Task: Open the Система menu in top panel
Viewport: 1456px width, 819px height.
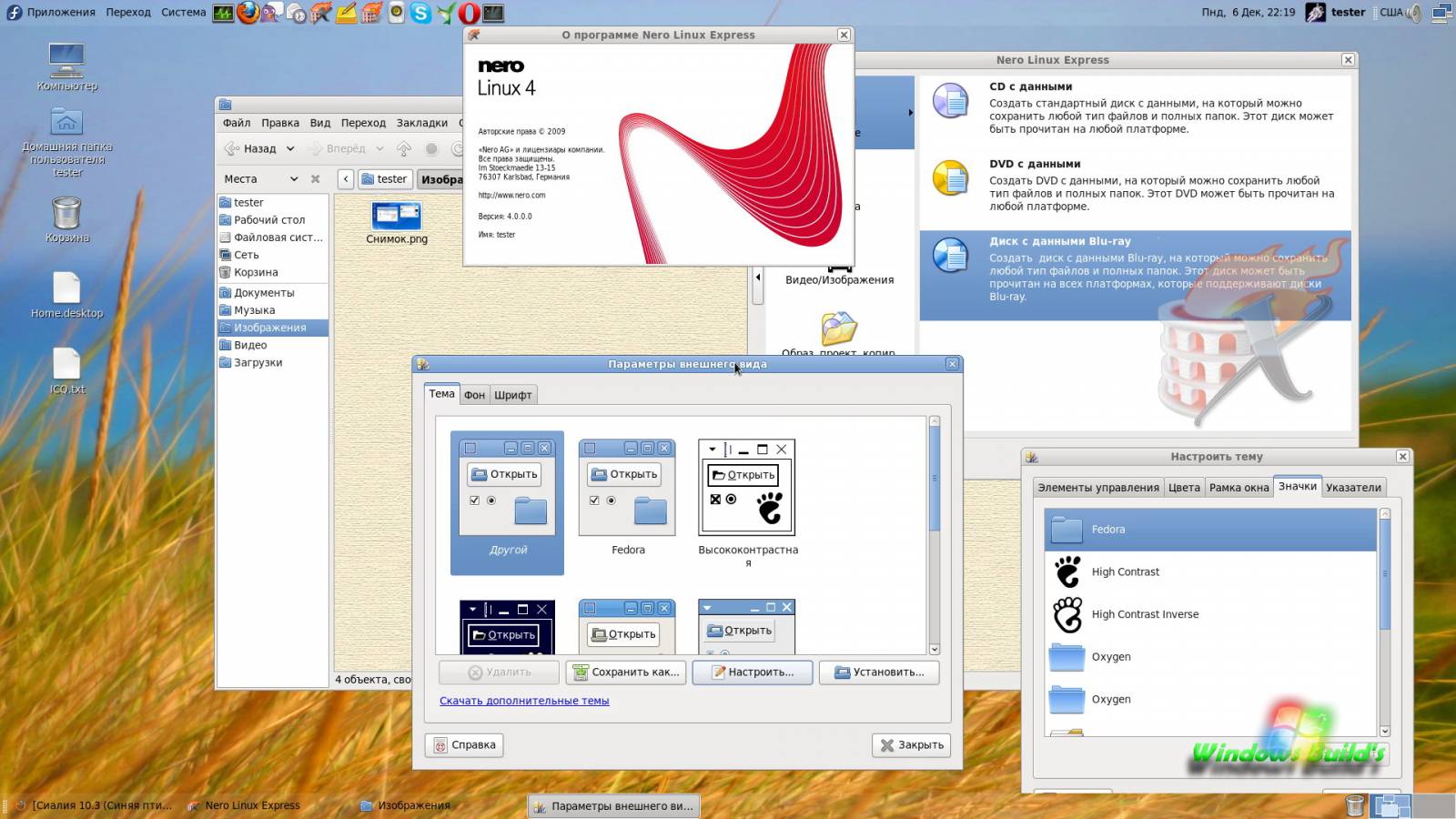Action: point(184,12)
